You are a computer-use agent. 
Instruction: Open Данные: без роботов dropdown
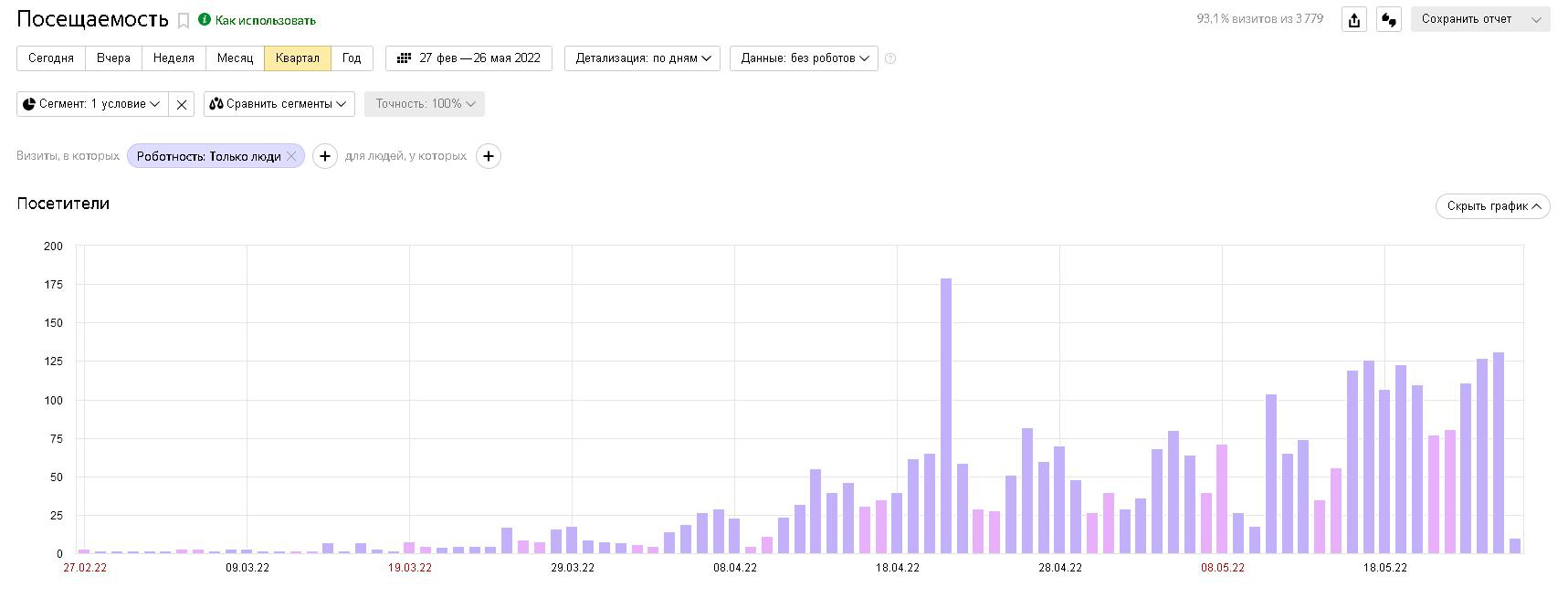[804, 58]
